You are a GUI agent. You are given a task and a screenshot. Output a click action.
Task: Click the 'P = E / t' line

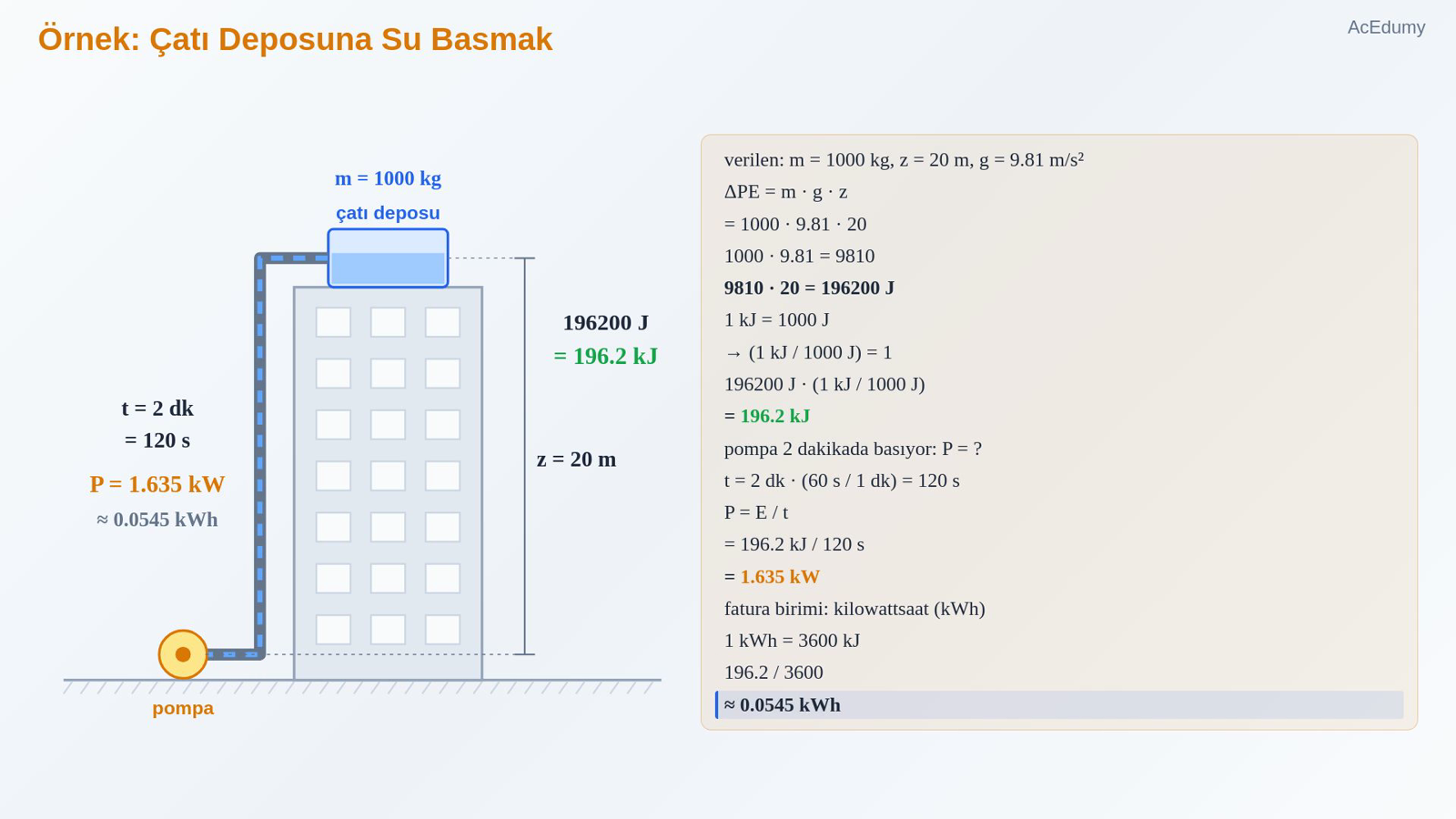[756, 512]
